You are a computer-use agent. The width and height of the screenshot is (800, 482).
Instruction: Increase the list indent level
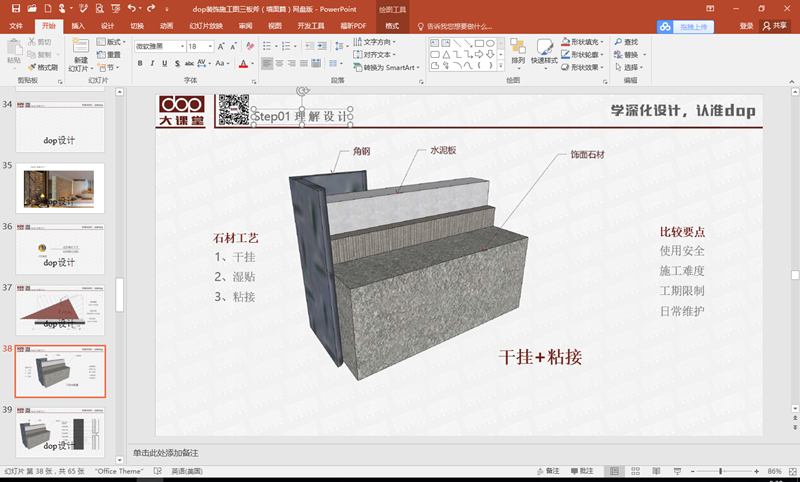click(x=322, y=46)
